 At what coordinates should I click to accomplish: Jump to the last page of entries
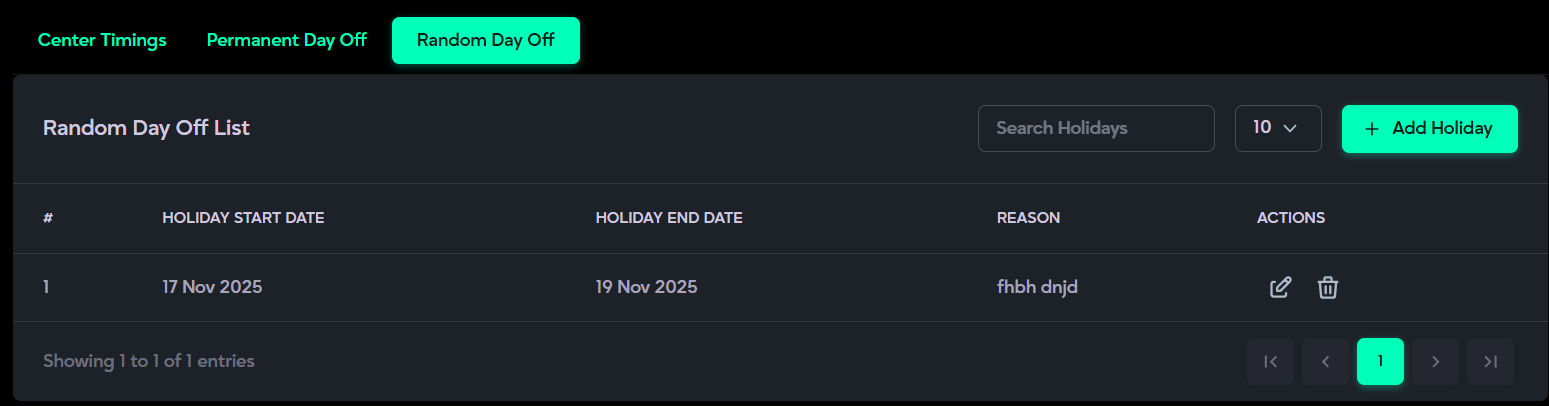click(1490, 362)
